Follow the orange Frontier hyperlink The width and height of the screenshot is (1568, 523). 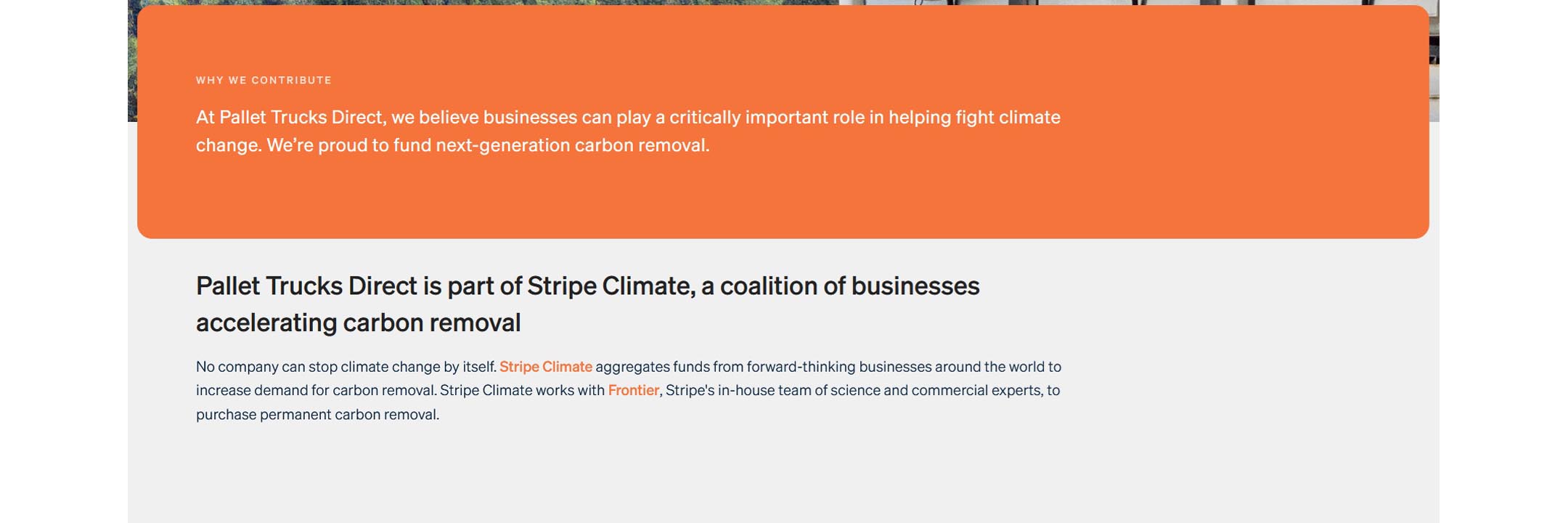633,391
